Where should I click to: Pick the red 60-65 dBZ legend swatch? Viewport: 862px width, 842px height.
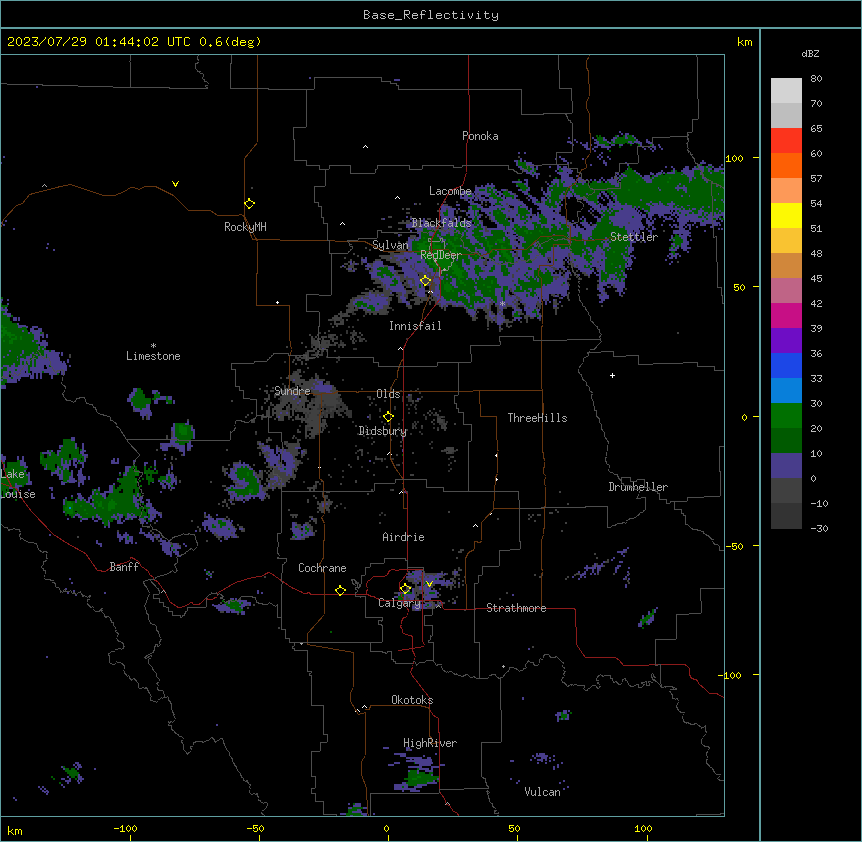click(x=786, y=141)
